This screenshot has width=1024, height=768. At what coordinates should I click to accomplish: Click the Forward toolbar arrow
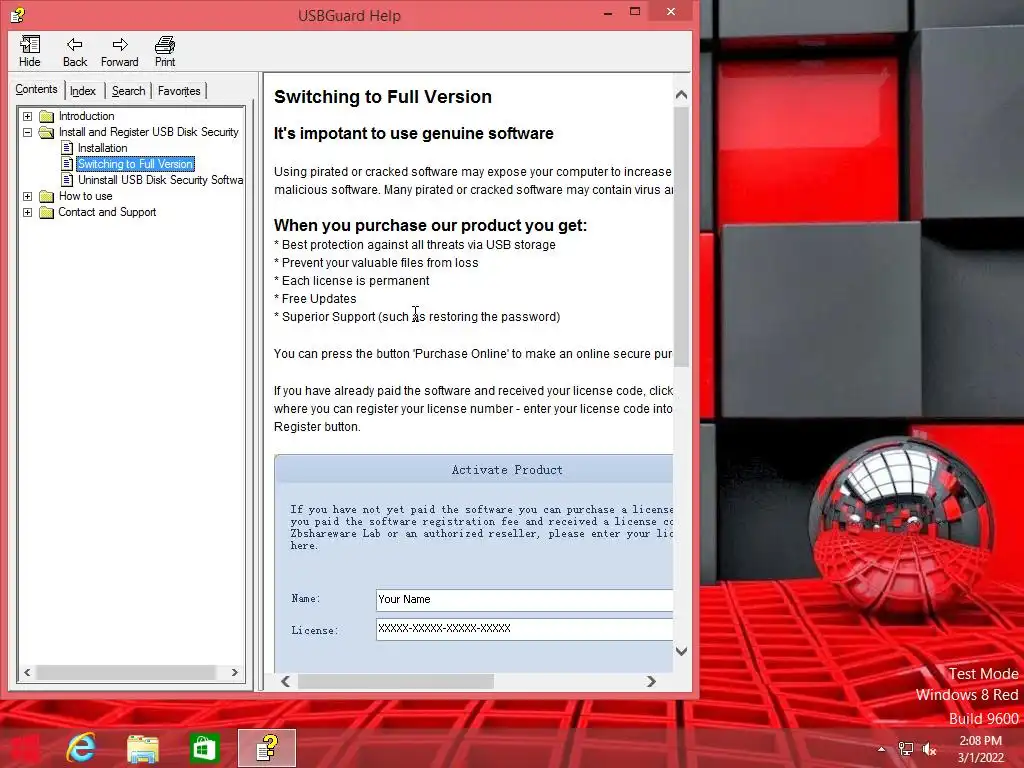point(120,52)
